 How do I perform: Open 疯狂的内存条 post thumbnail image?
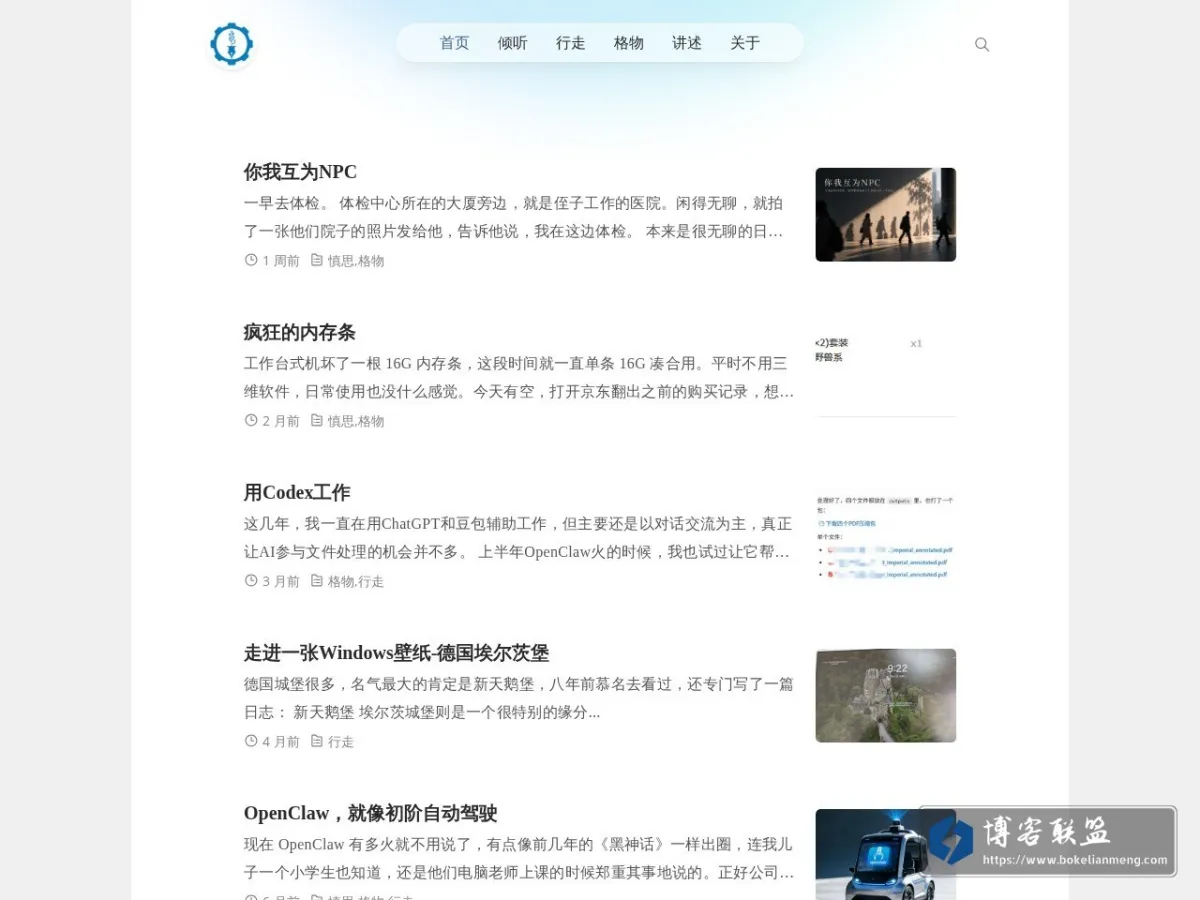(x=886, y=375)
